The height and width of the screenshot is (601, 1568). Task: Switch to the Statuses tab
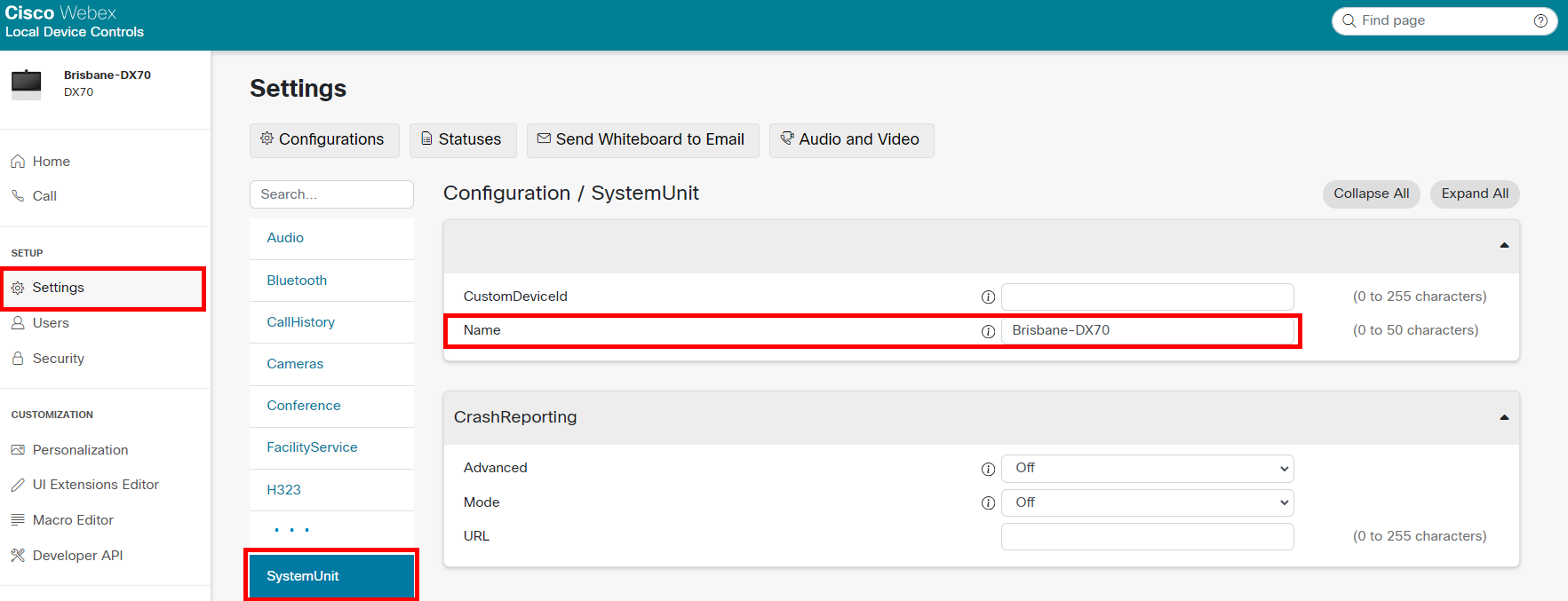point(462,140)
